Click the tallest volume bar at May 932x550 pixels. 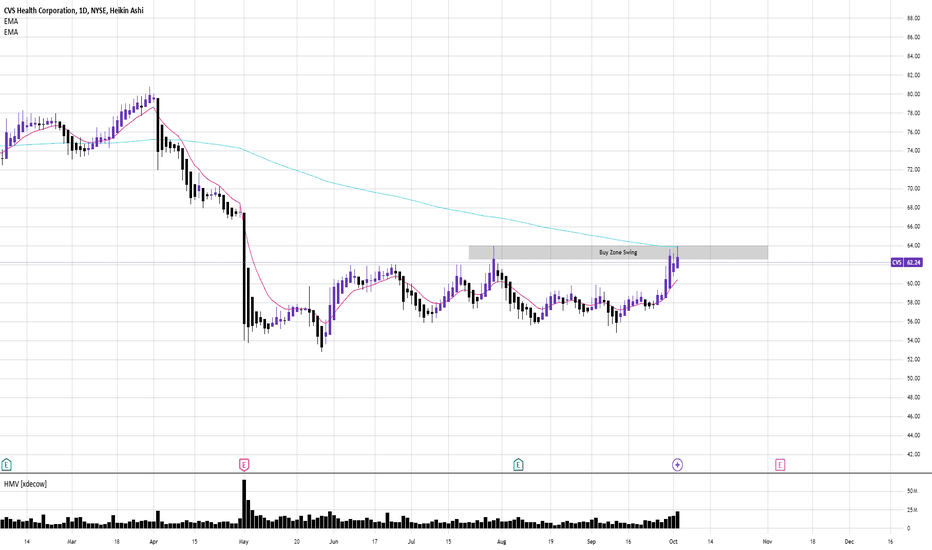244,504
